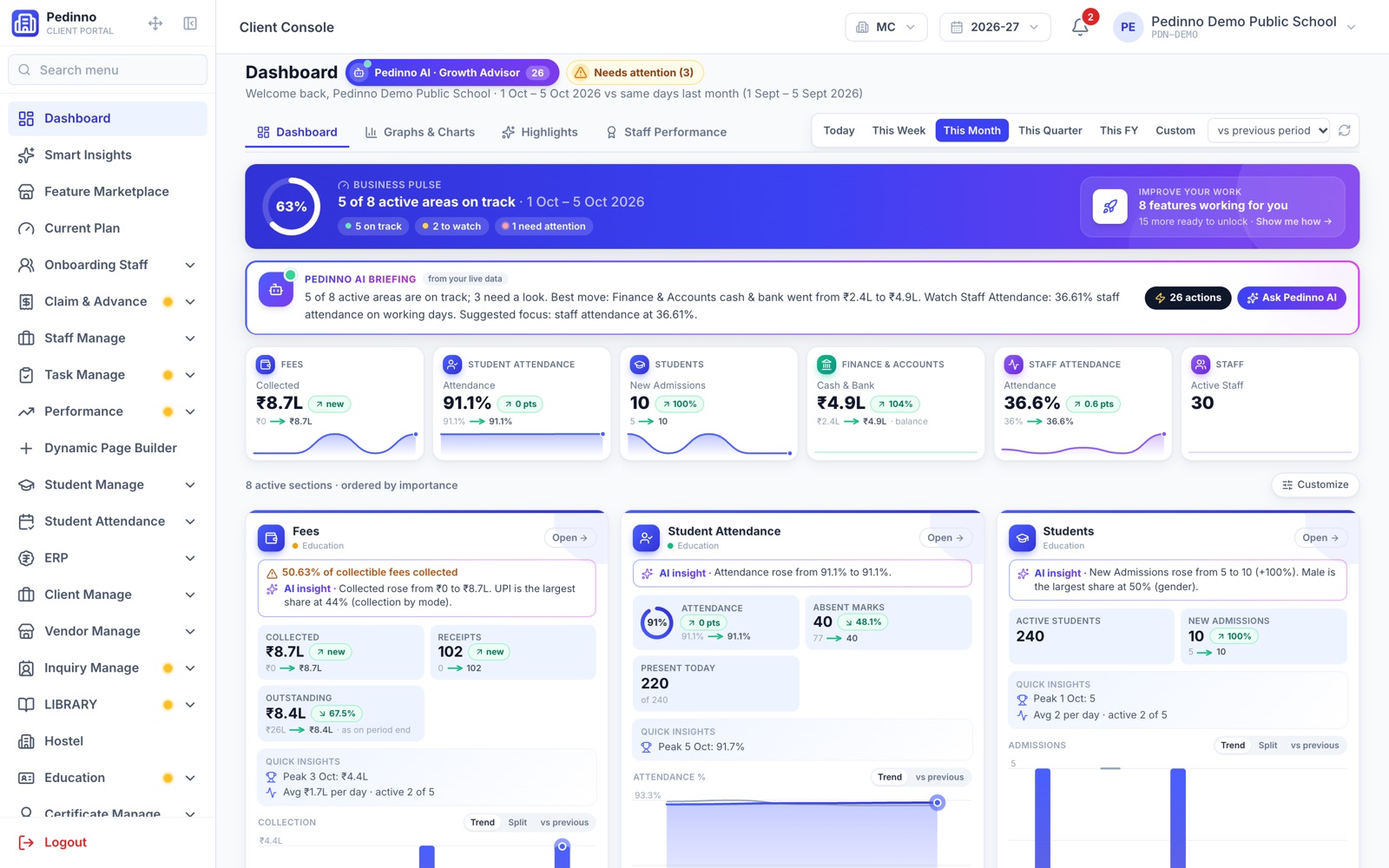Switch to Highlights tab
This screenshot has width=1389, height=868.
coord(540,132)
